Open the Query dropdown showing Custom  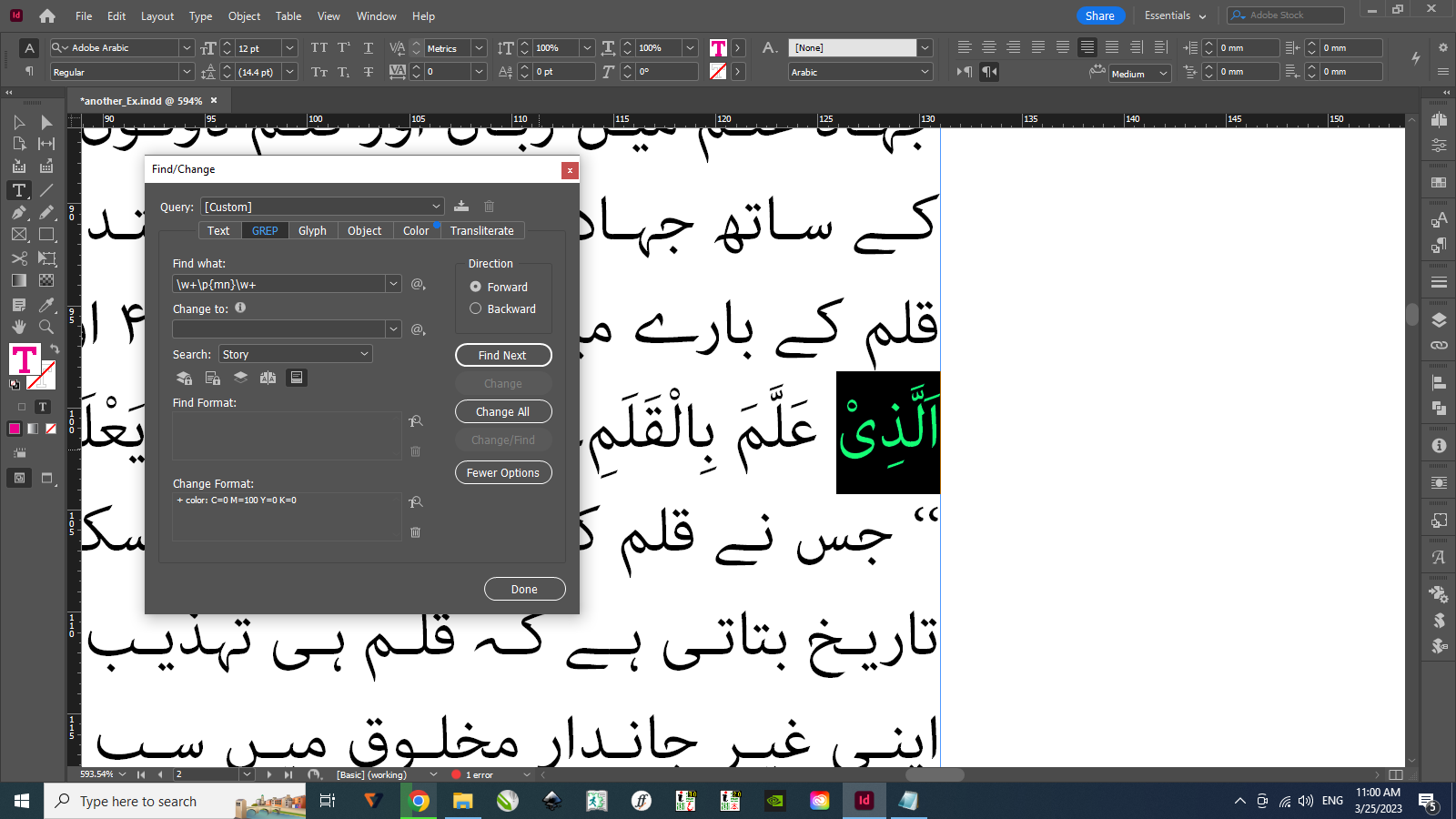(321, 207)
